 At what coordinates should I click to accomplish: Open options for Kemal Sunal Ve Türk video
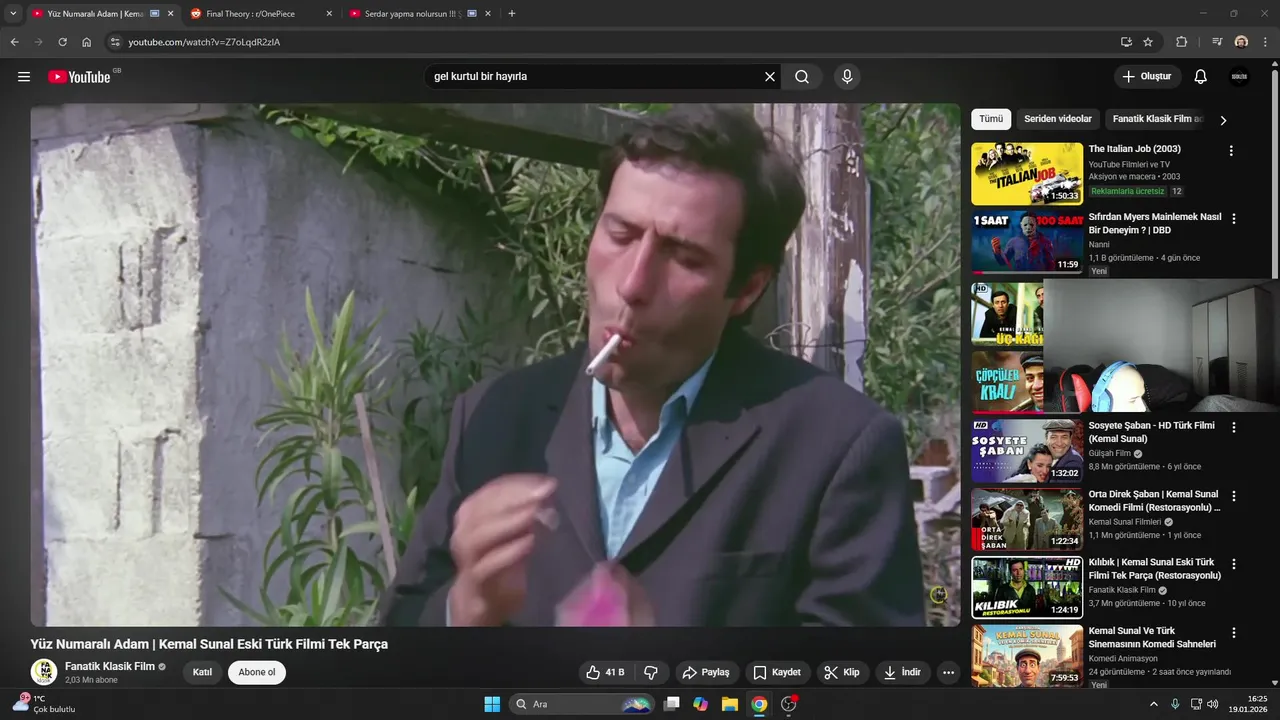click(x=1233, y=633)
